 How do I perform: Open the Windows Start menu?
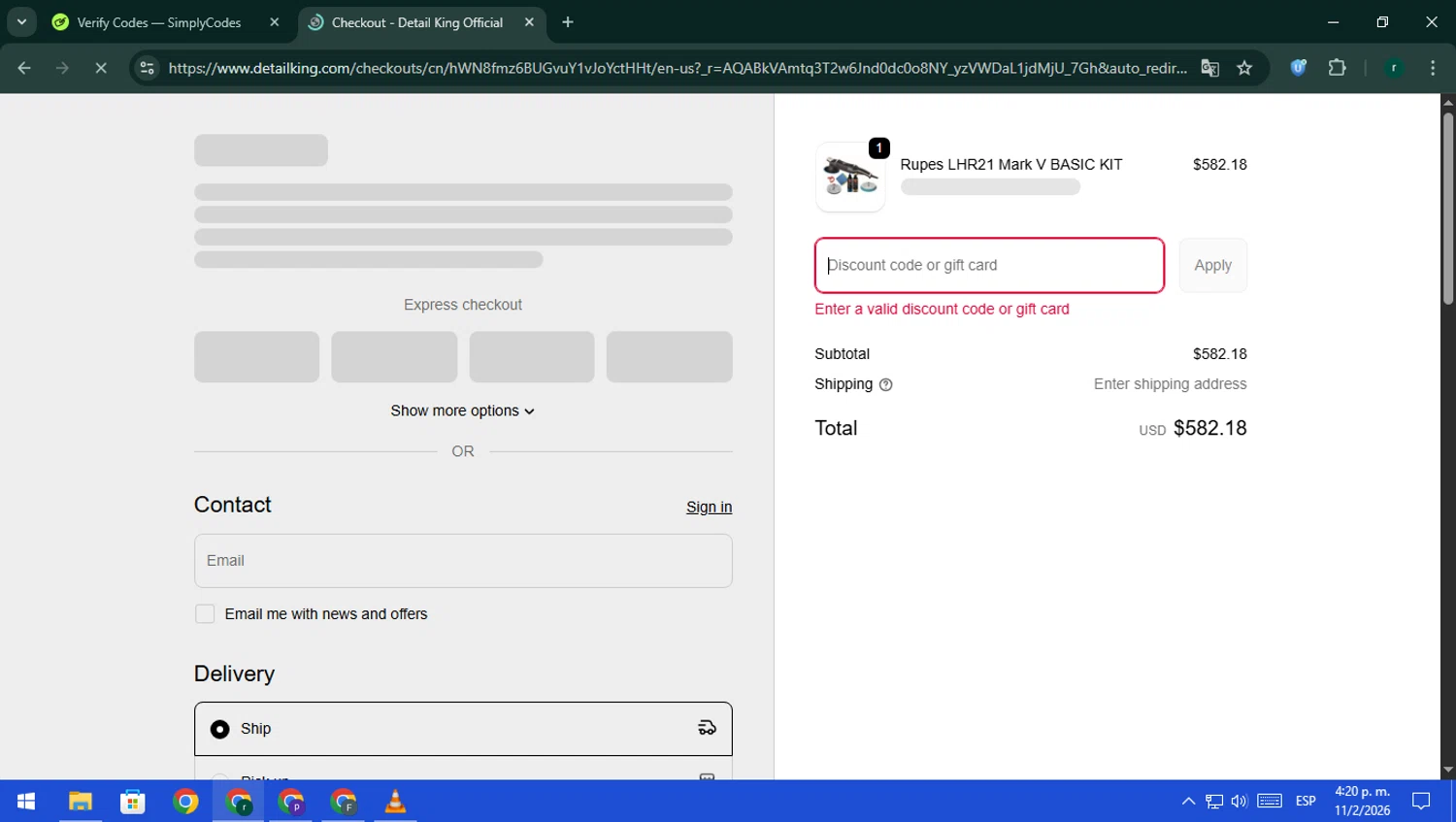point(26,802)
